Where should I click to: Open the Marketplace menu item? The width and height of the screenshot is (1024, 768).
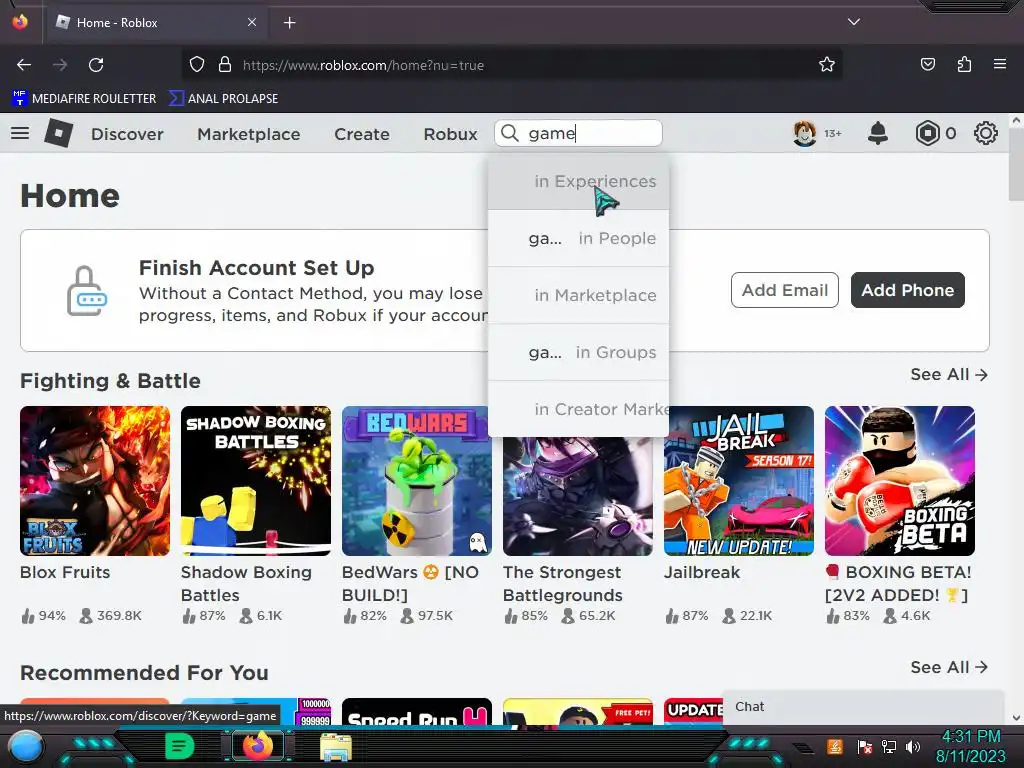coord(249,134)
